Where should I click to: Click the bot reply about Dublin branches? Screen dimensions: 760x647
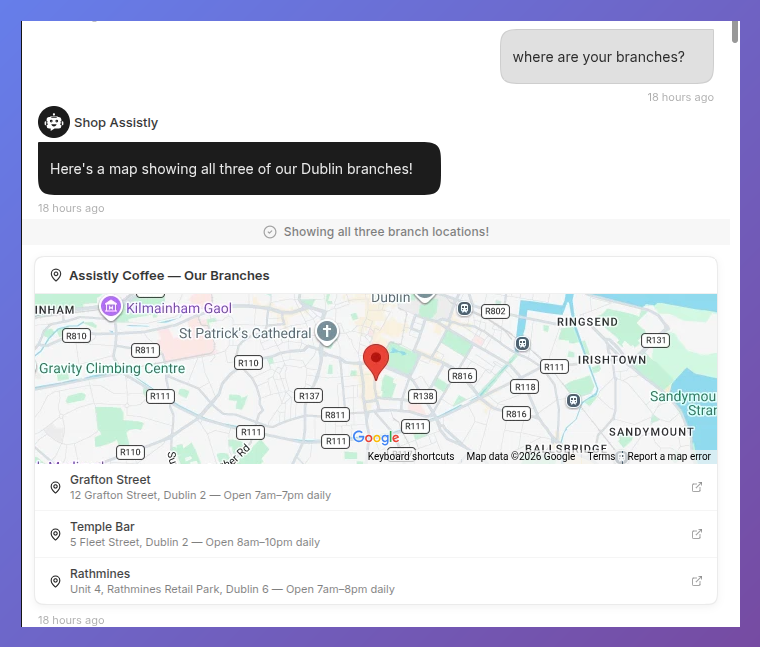pyautogui.click(x=239, y=169)
